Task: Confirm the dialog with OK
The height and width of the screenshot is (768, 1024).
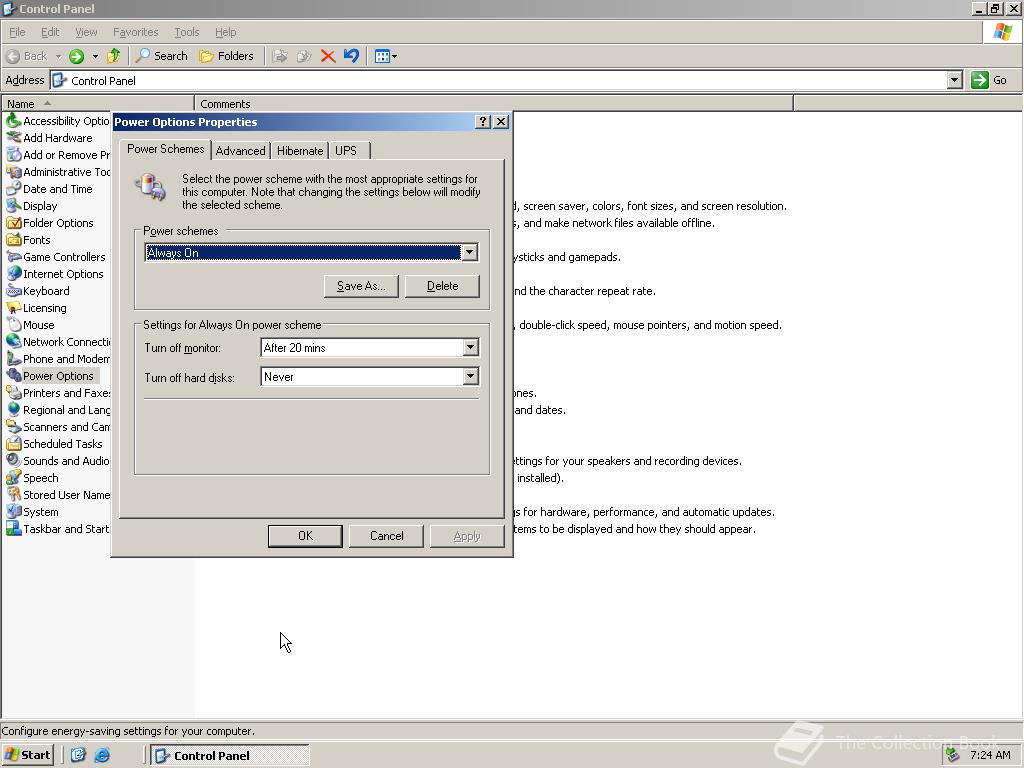Action: tap(305, 536)
